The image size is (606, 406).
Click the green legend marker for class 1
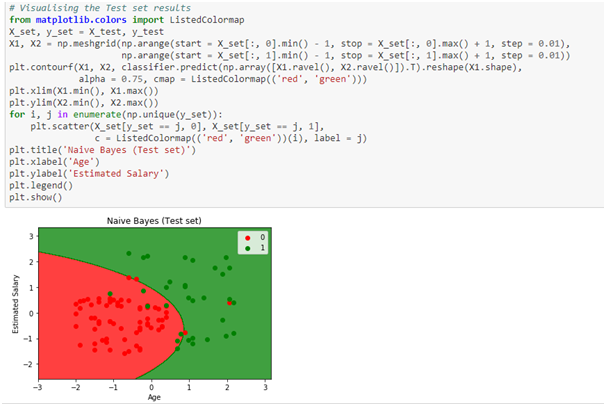tap(248, 248)
